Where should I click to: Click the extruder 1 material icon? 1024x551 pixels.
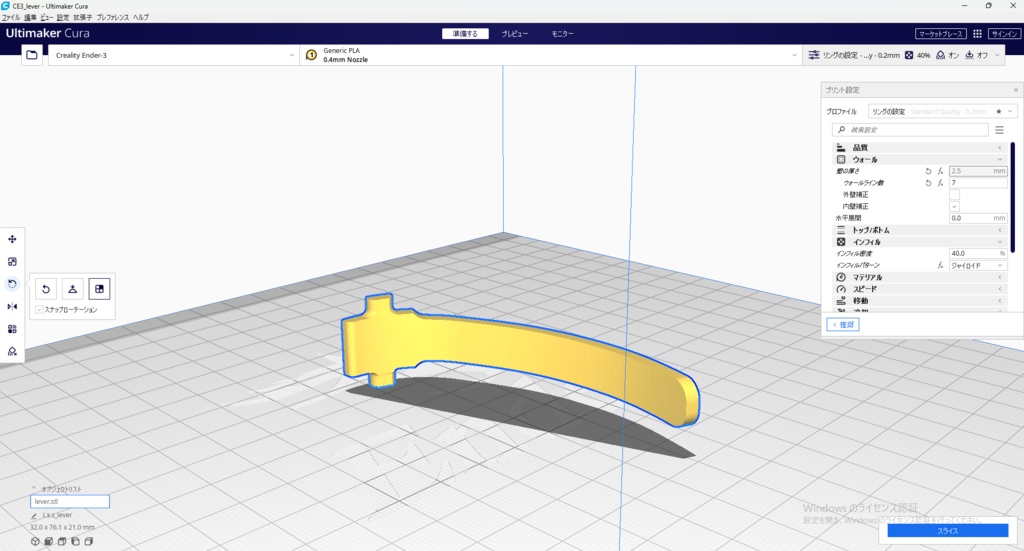(x=312, y=55)
